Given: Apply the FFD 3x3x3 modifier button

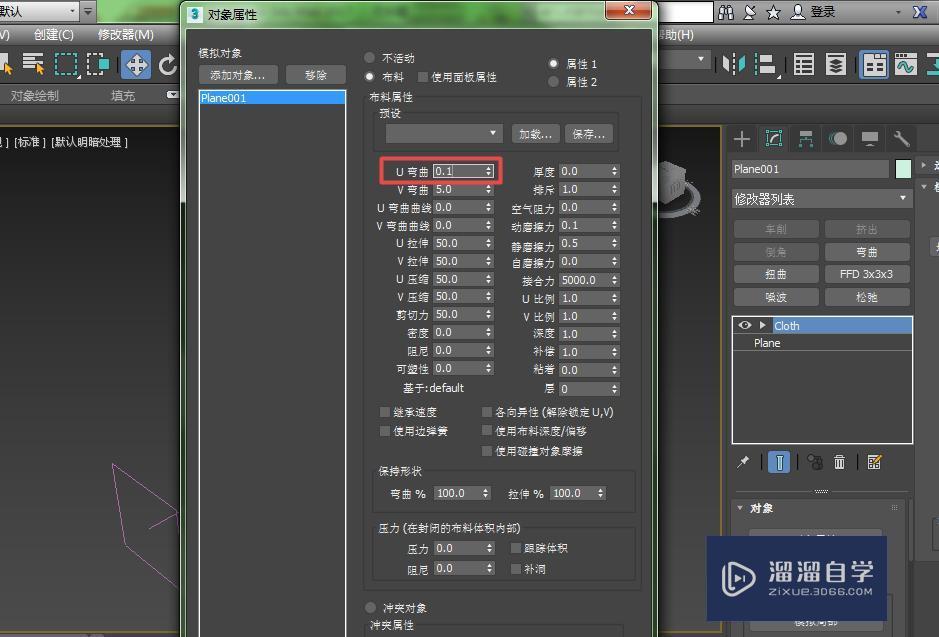Looking at the screenshot, I should [868, 274].
